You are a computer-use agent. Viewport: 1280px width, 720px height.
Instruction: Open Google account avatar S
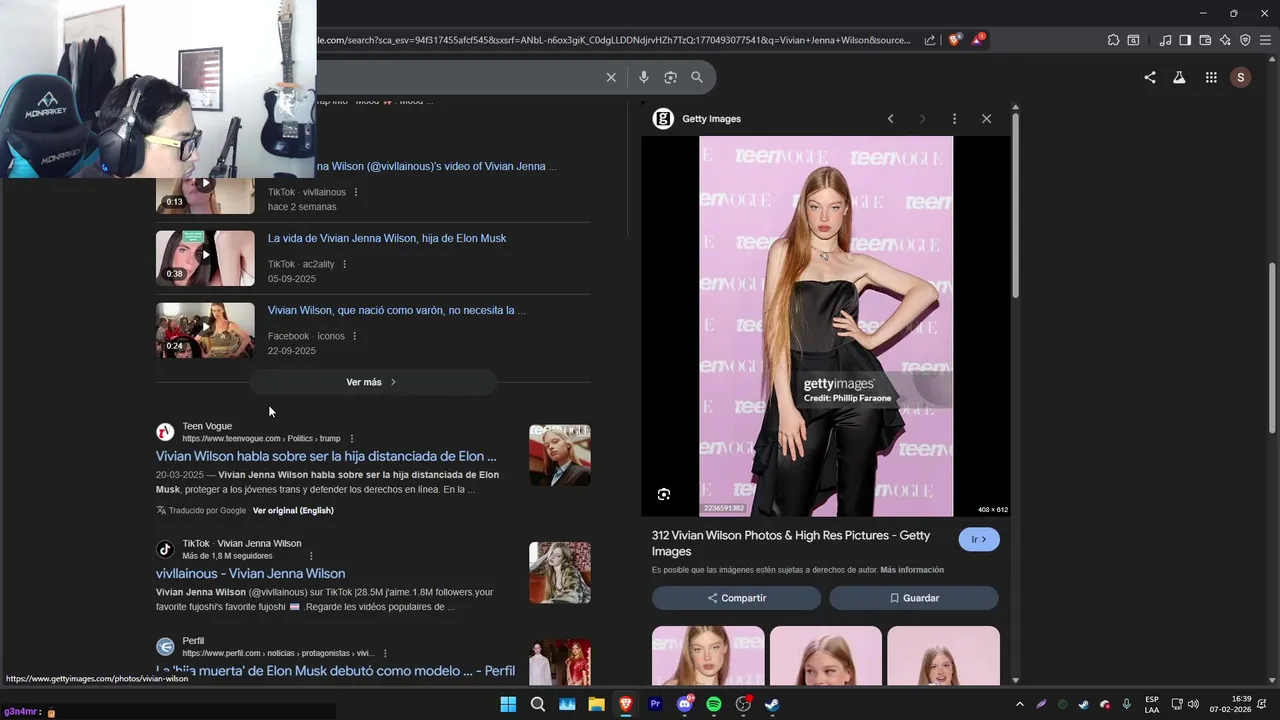pyautogui.click(x=1241, y=77)
